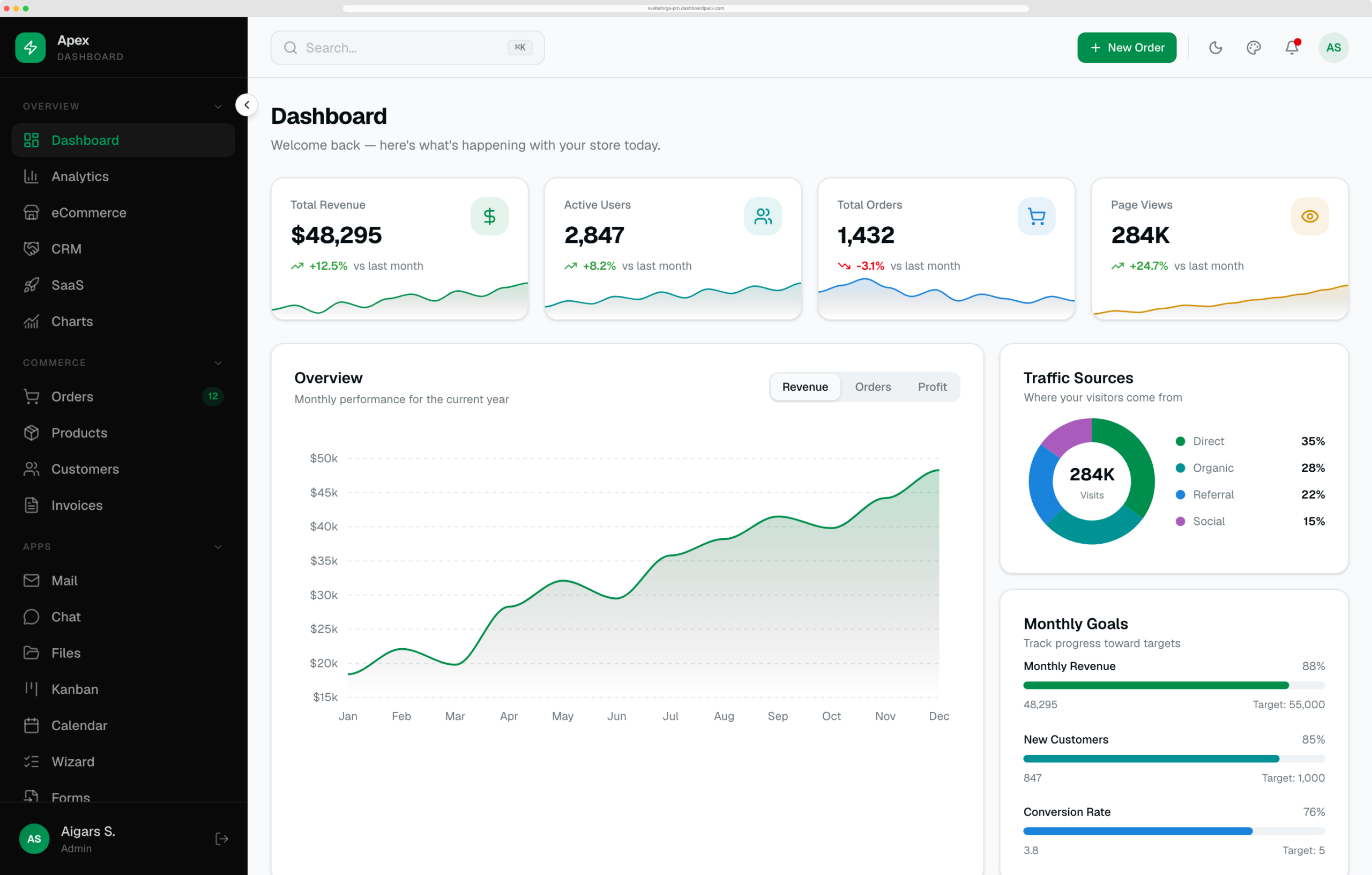Open the Mail app
Screen dimensions: 1372x875
coord(123,581)
